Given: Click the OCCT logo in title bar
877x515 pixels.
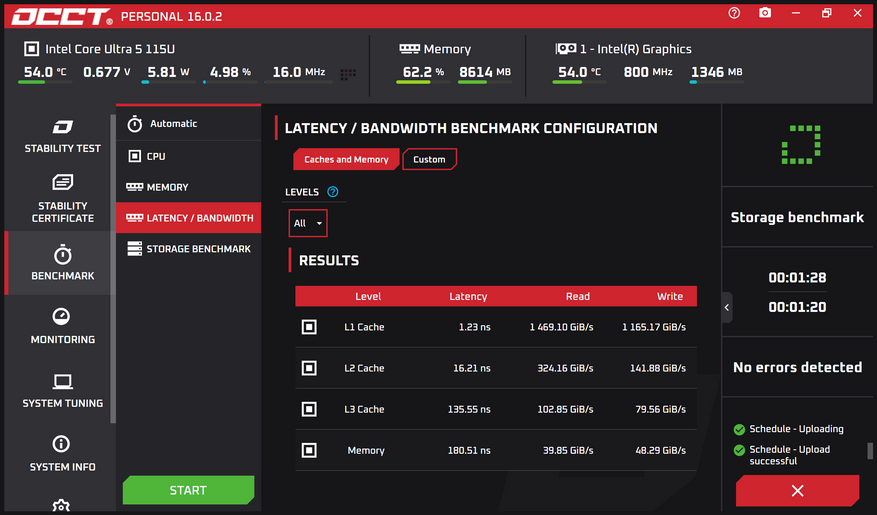Looking at the screenshot, I should (x=62, y=16).
